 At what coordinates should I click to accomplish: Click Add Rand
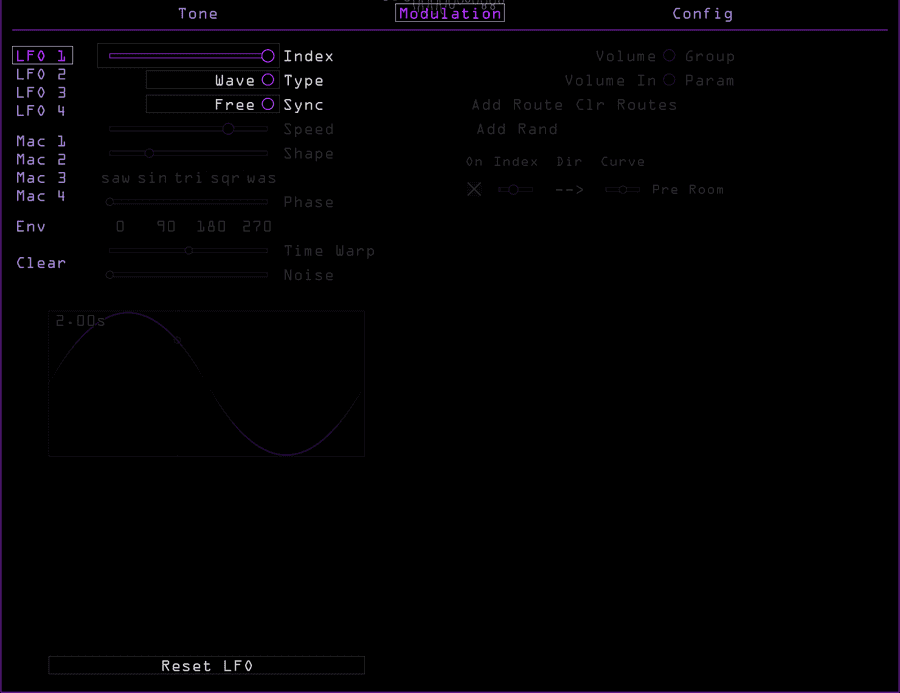pos(517,129)
